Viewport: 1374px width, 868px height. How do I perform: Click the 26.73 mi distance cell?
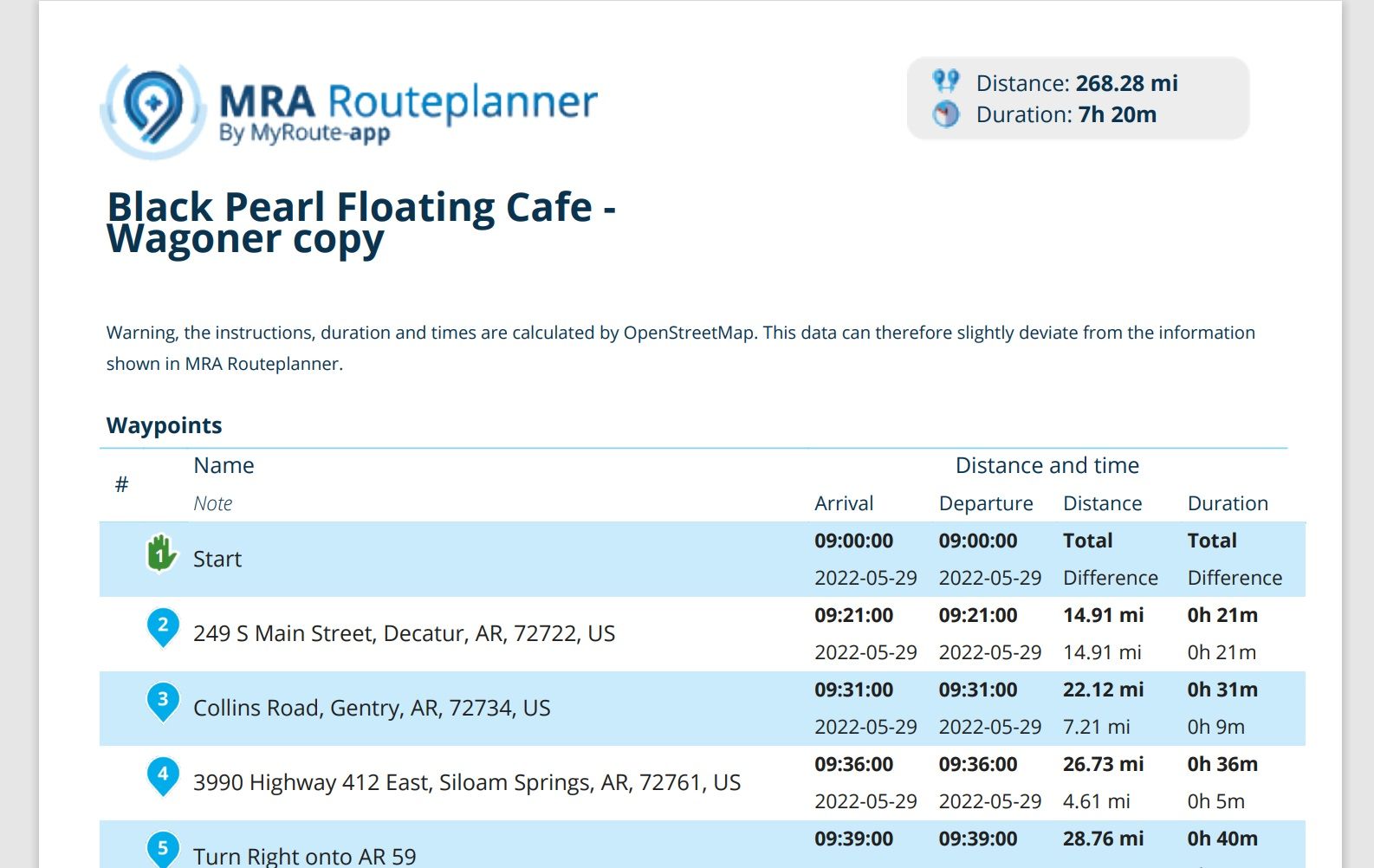1104,764
